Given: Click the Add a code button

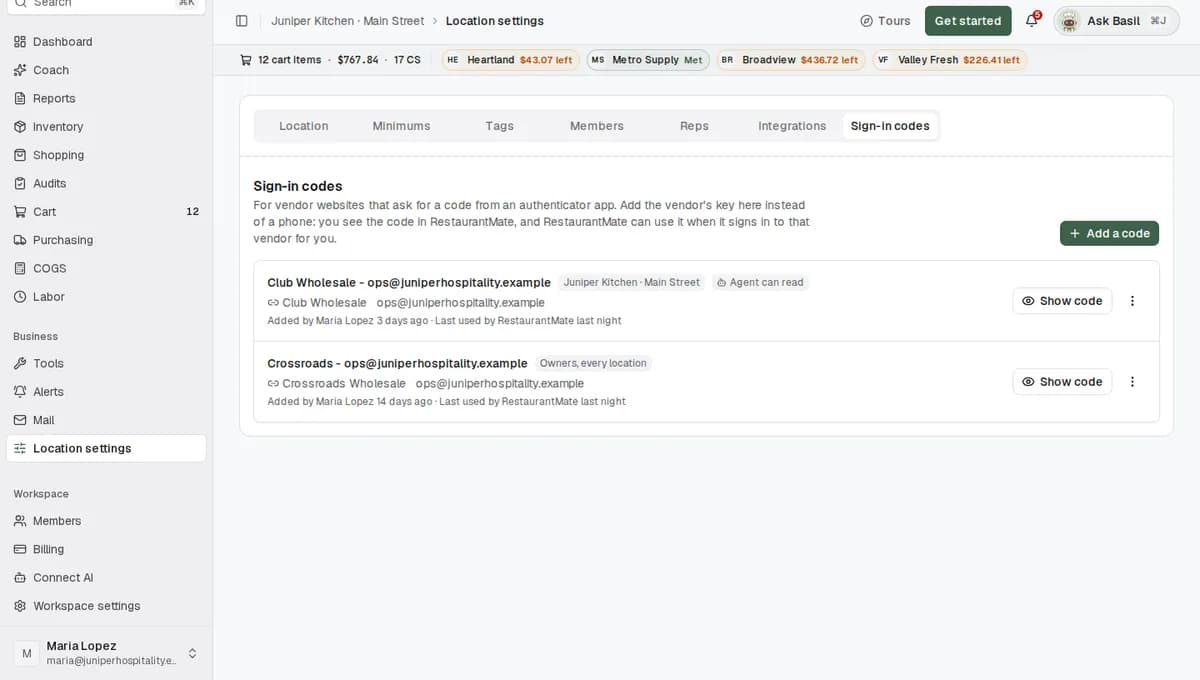Looking at the screenshot, I should click(1109, 233).
